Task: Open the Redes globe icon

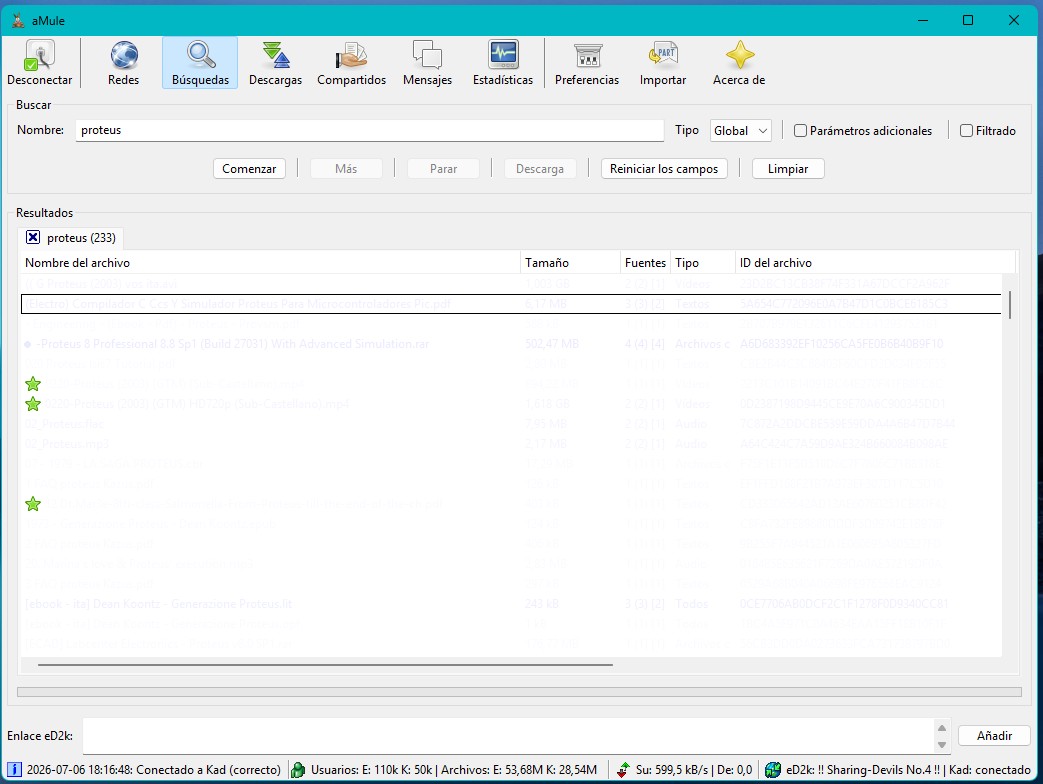Action: tap(124, 55)
